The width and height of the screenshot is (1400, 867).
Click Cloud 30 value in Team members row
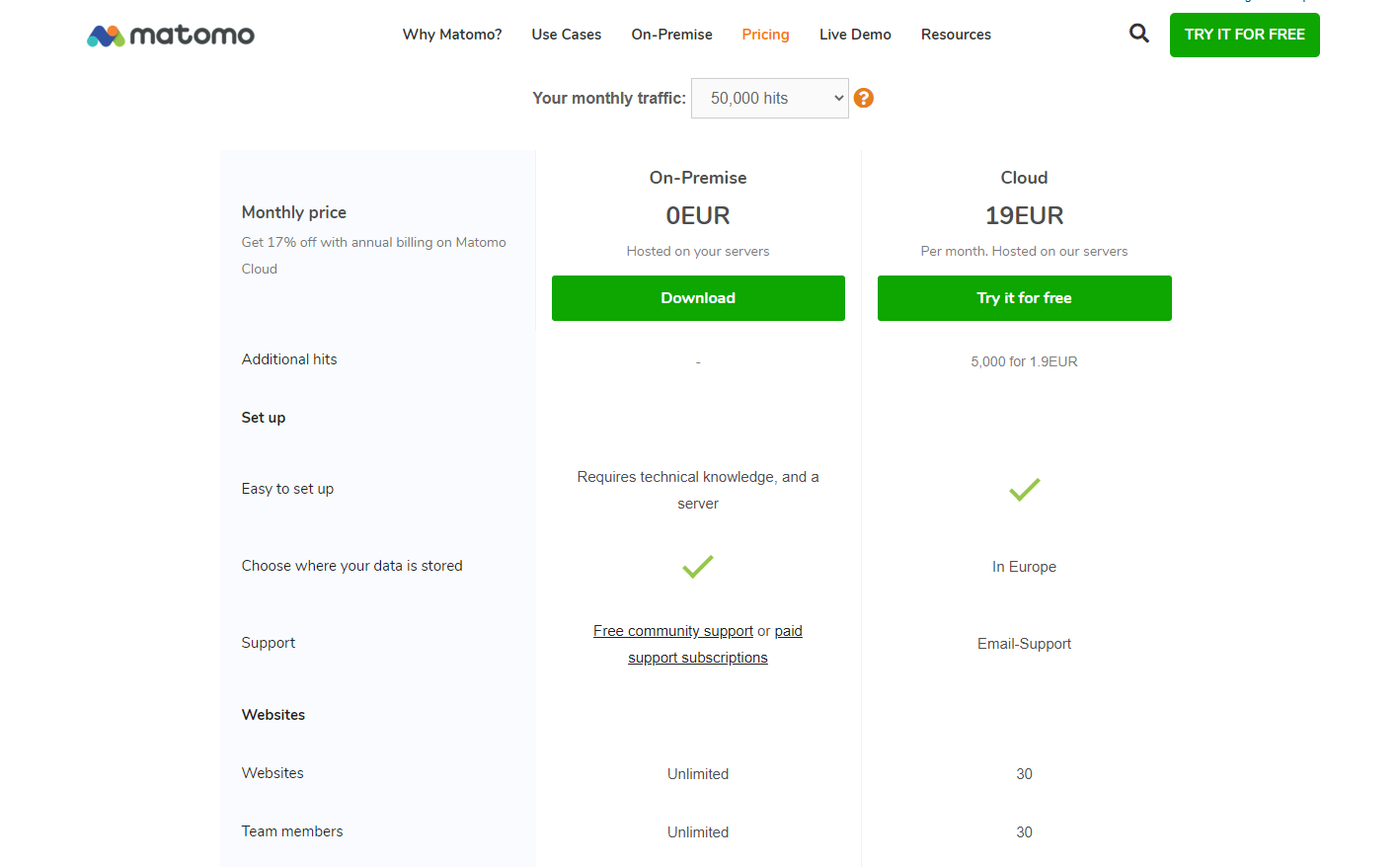(1024, 832)
